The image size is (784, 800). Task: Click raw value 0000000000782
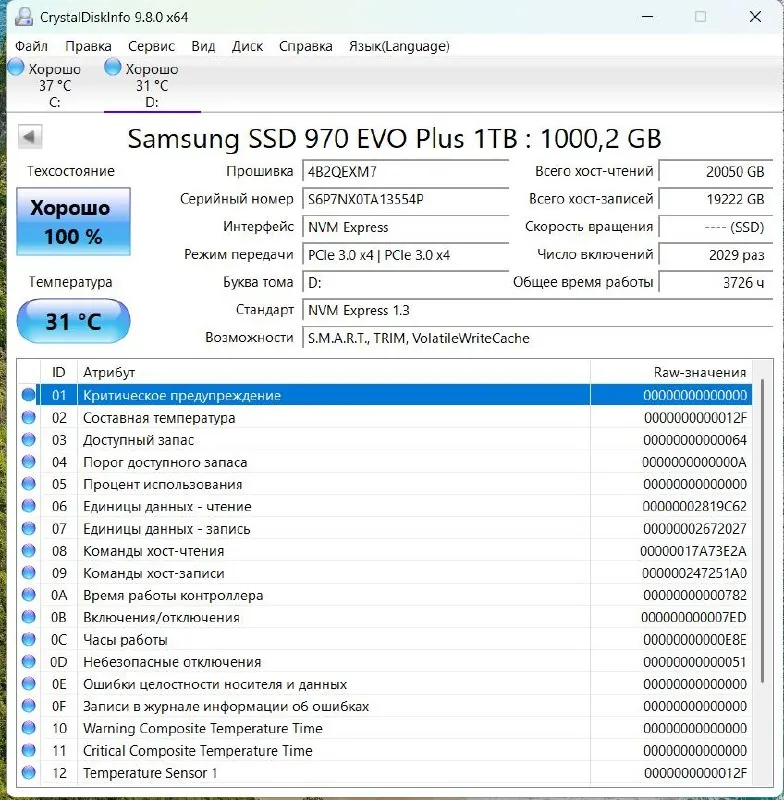click(695, 595)
